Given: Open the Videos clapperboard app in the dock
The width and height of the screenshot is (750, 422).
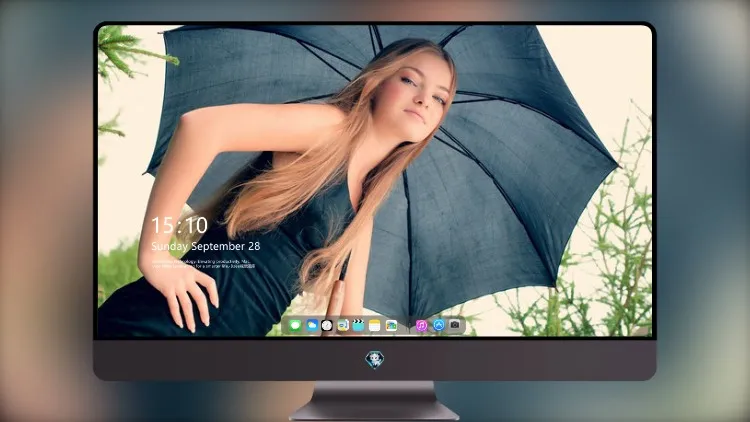Looking at the screenshot, I should point(358,326).
